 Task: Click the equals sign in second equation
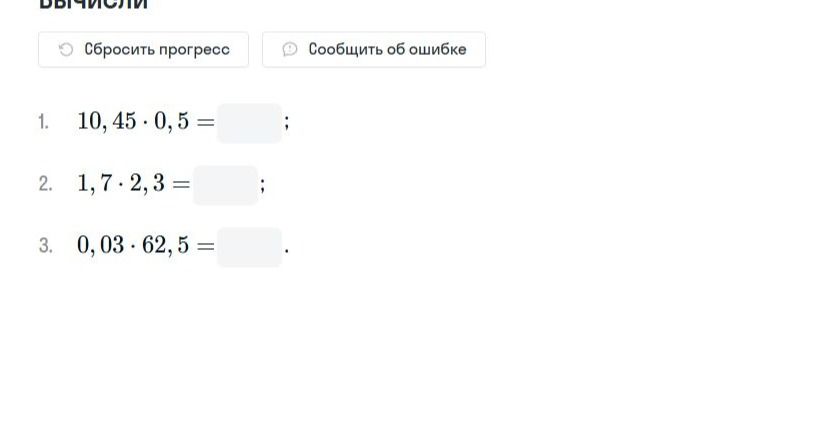point(181,185)
